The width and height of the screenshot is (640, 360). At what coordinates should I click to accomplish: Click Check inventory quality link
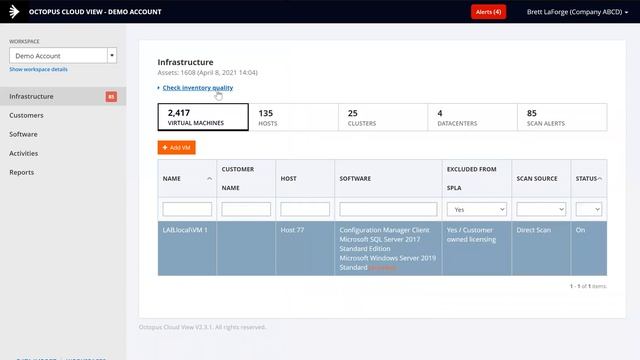(198, 88)
